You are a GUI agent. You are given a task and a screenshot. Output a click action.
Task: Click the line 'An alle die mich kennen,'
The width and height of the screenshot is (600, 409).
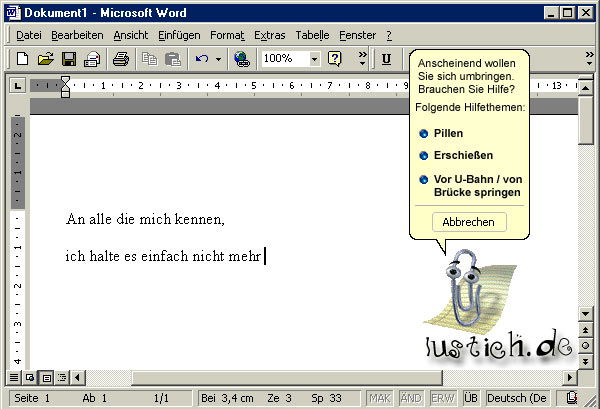click(x=145, y=220)
